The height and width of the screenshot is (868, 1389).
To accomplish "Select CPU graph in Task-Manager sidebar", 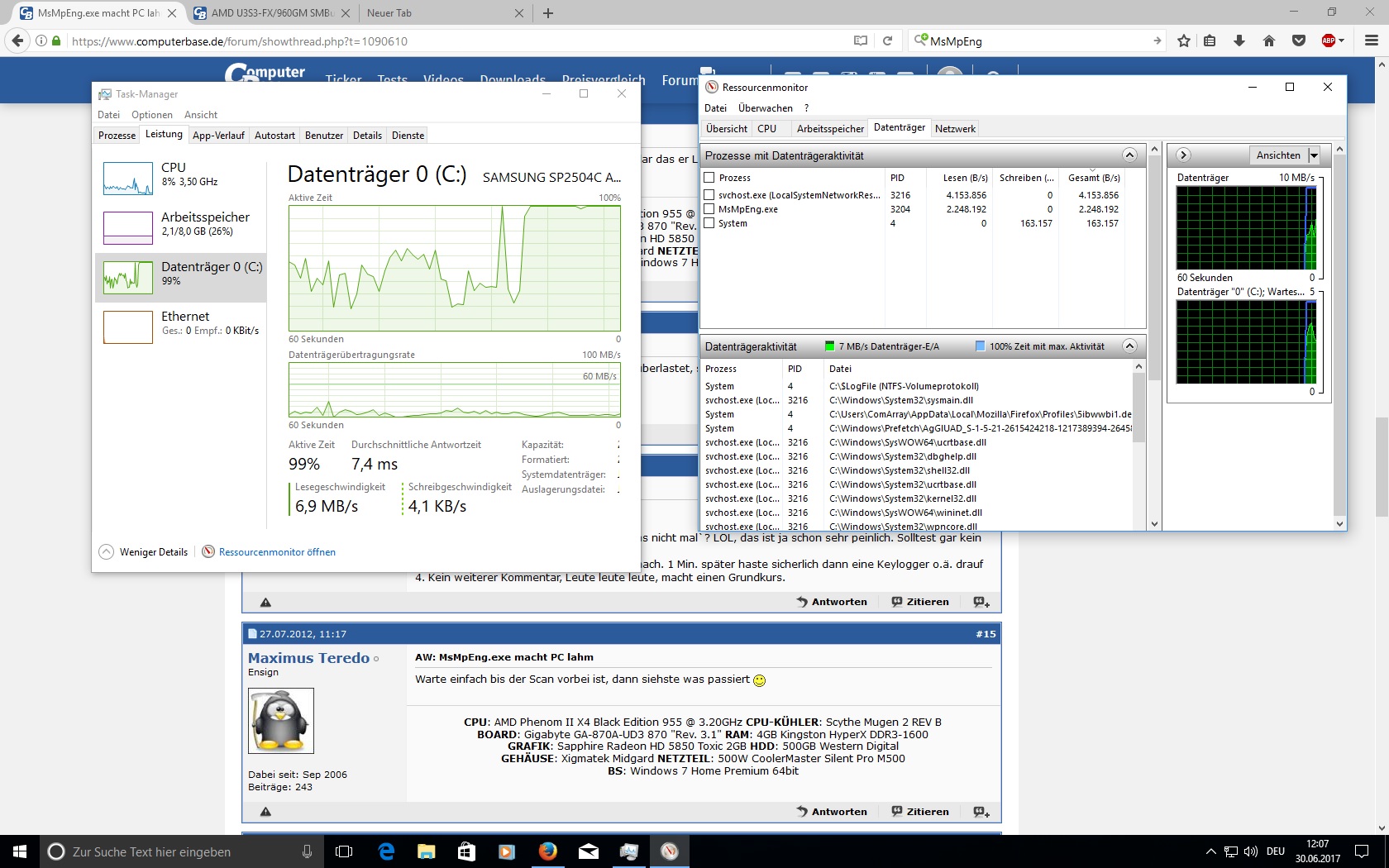I will coord(179,178).
